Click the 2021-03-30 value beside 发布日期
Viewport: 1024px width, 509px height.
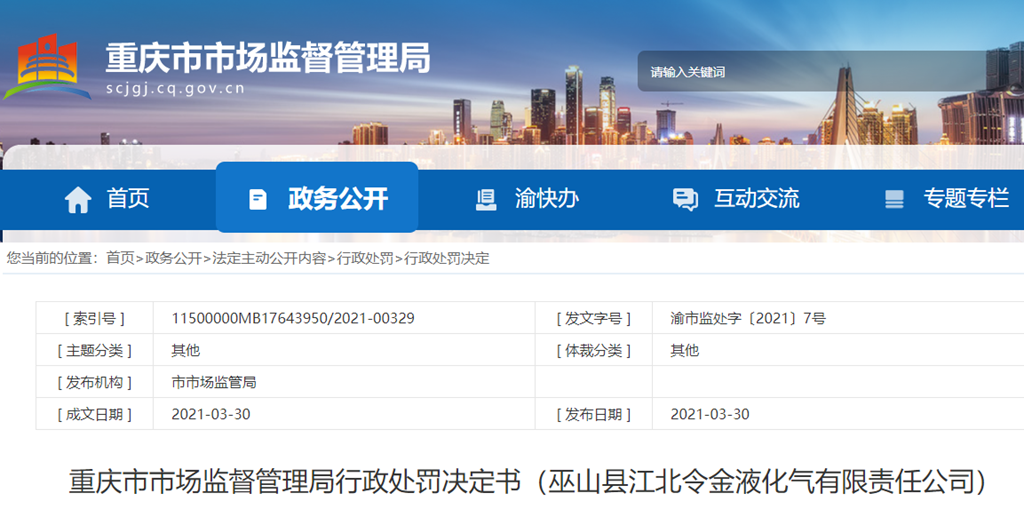tap(710, 414)
